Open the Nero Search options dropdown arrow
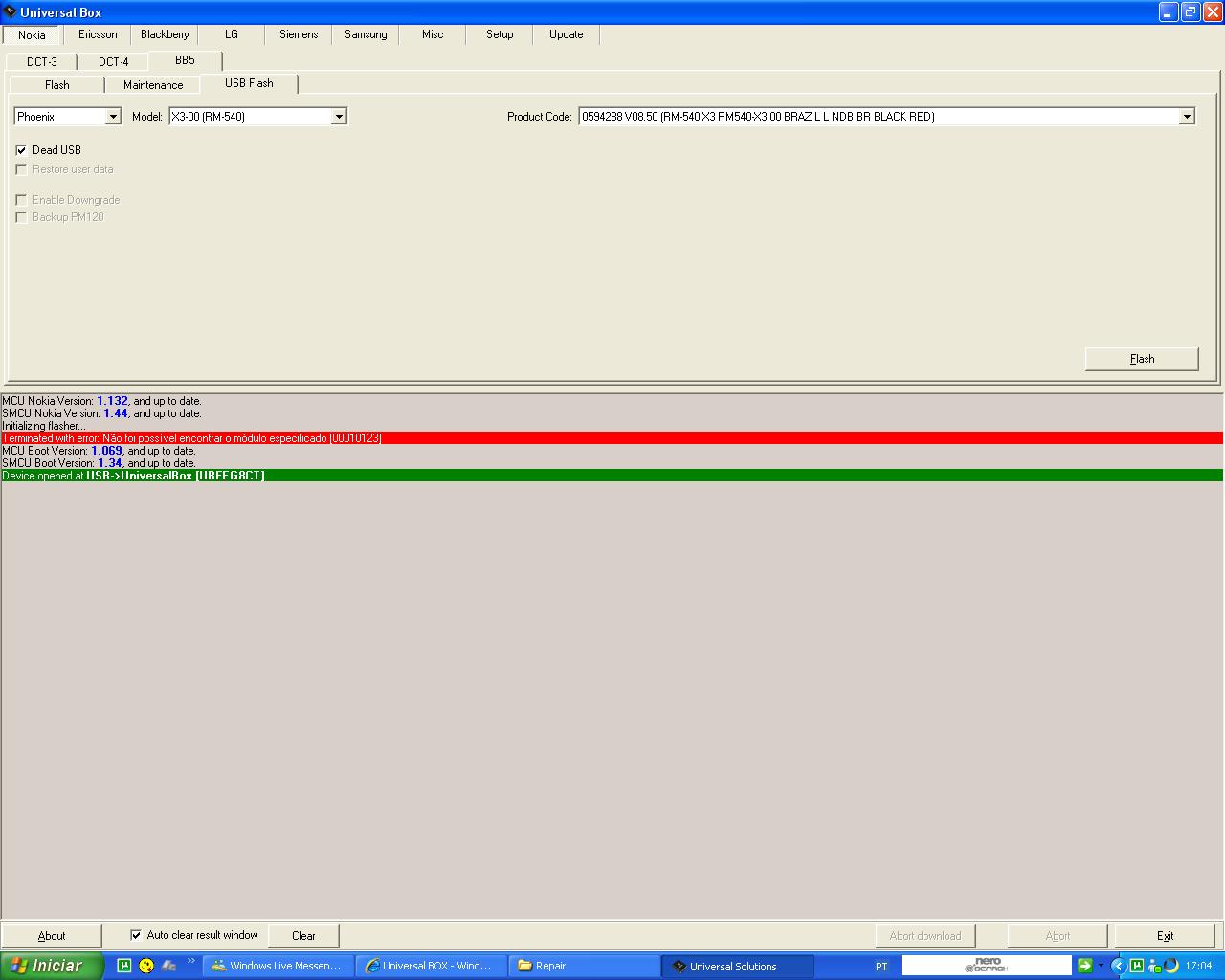Image resolution: width=1225 pixels, height=980 pixels. tap(1101, 966)
